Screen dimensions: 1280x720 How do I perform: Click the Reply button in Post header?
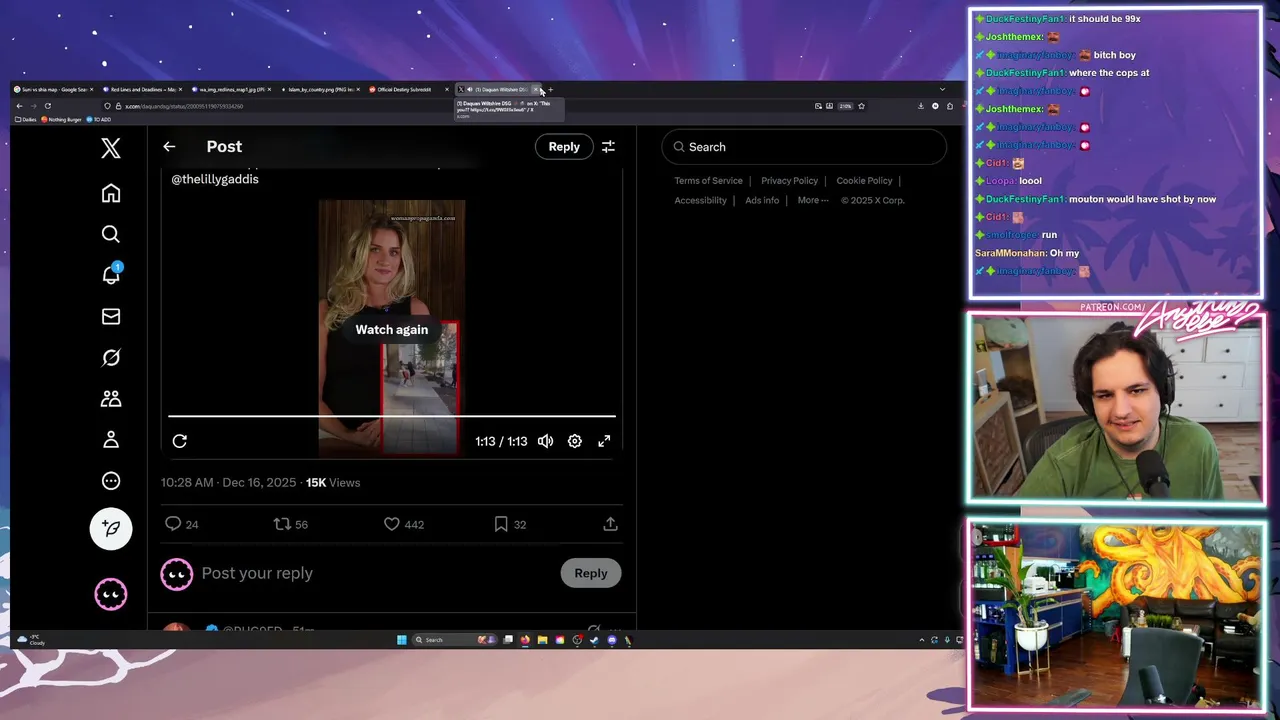[564, 147]
